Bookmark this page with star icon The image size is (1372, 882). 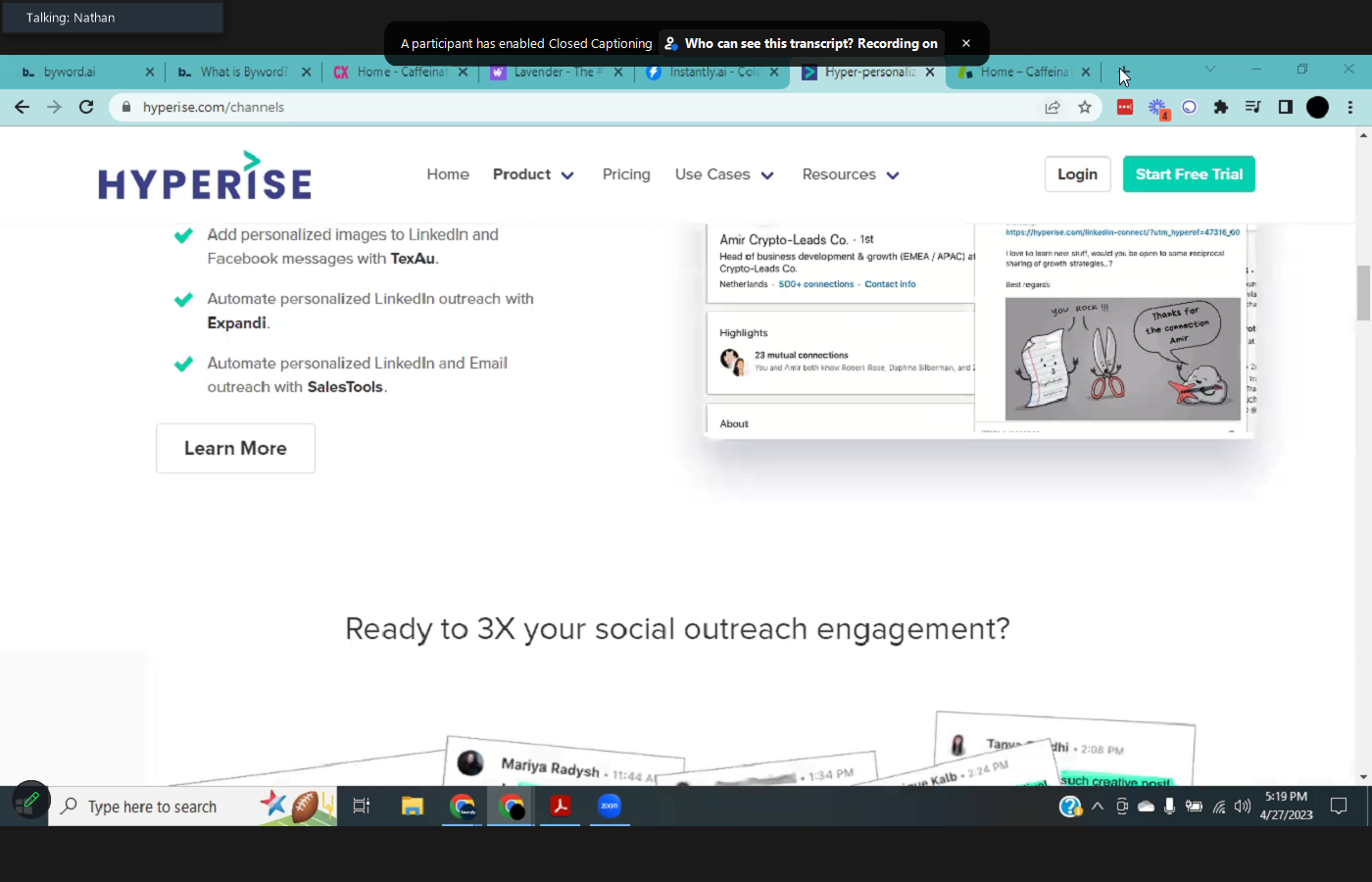click(x=1085, y=107)
